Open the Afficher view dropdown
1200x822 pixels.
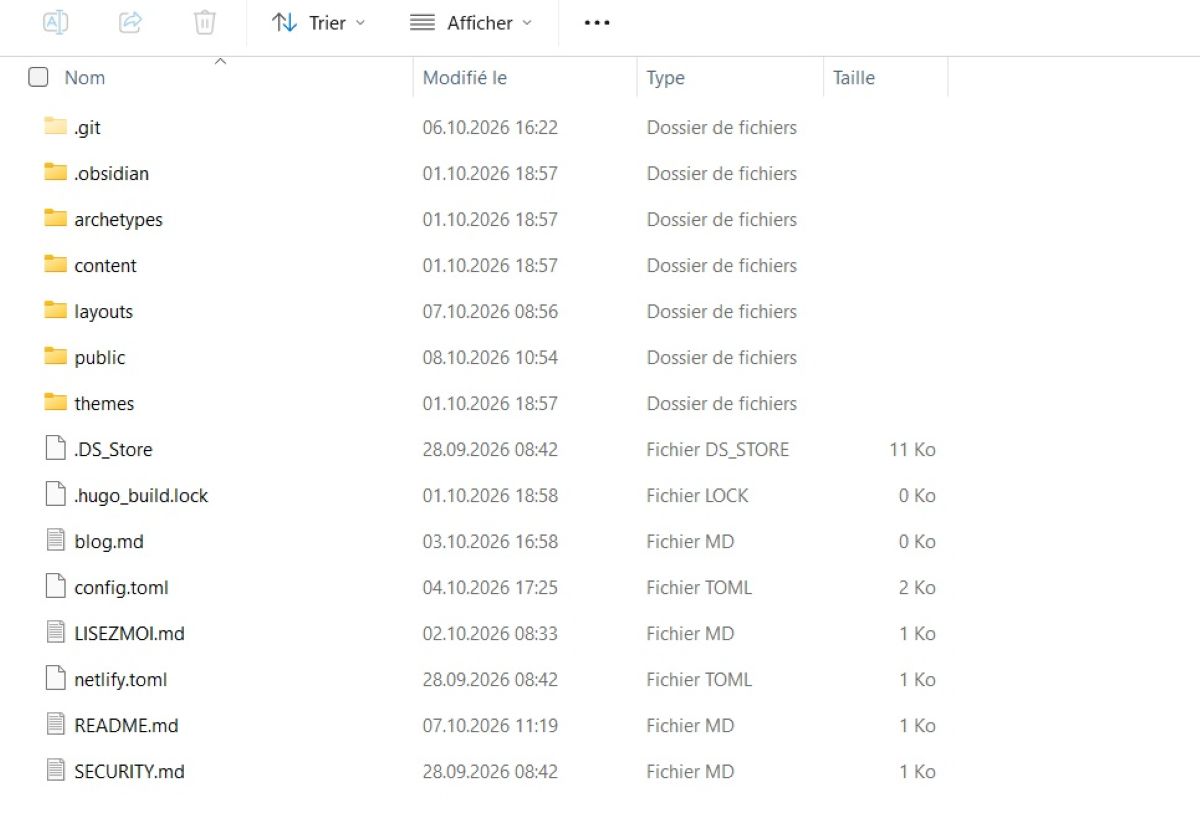471,22
